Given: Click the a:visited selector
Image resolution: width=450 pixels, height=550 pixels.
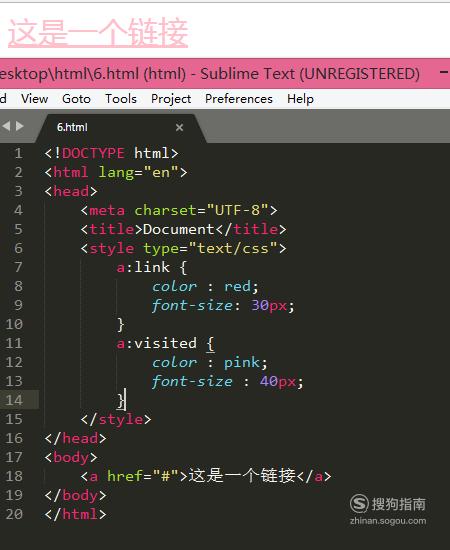Looking at the screenshot, I should pyautogui.click(x=156, y=343).
